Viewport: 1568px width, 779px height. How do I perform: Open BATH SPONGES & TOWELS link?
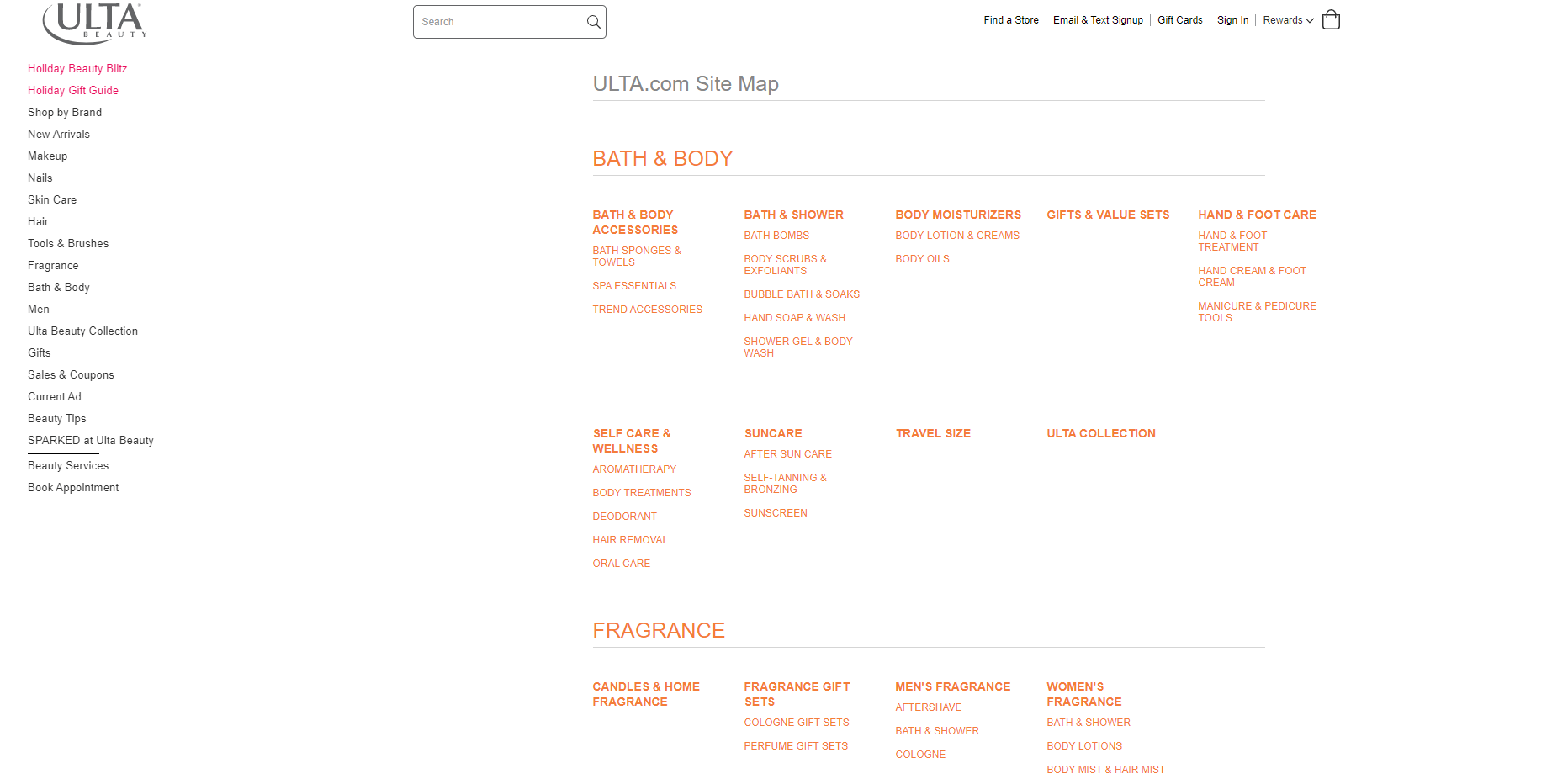click(x=637, y=257)
